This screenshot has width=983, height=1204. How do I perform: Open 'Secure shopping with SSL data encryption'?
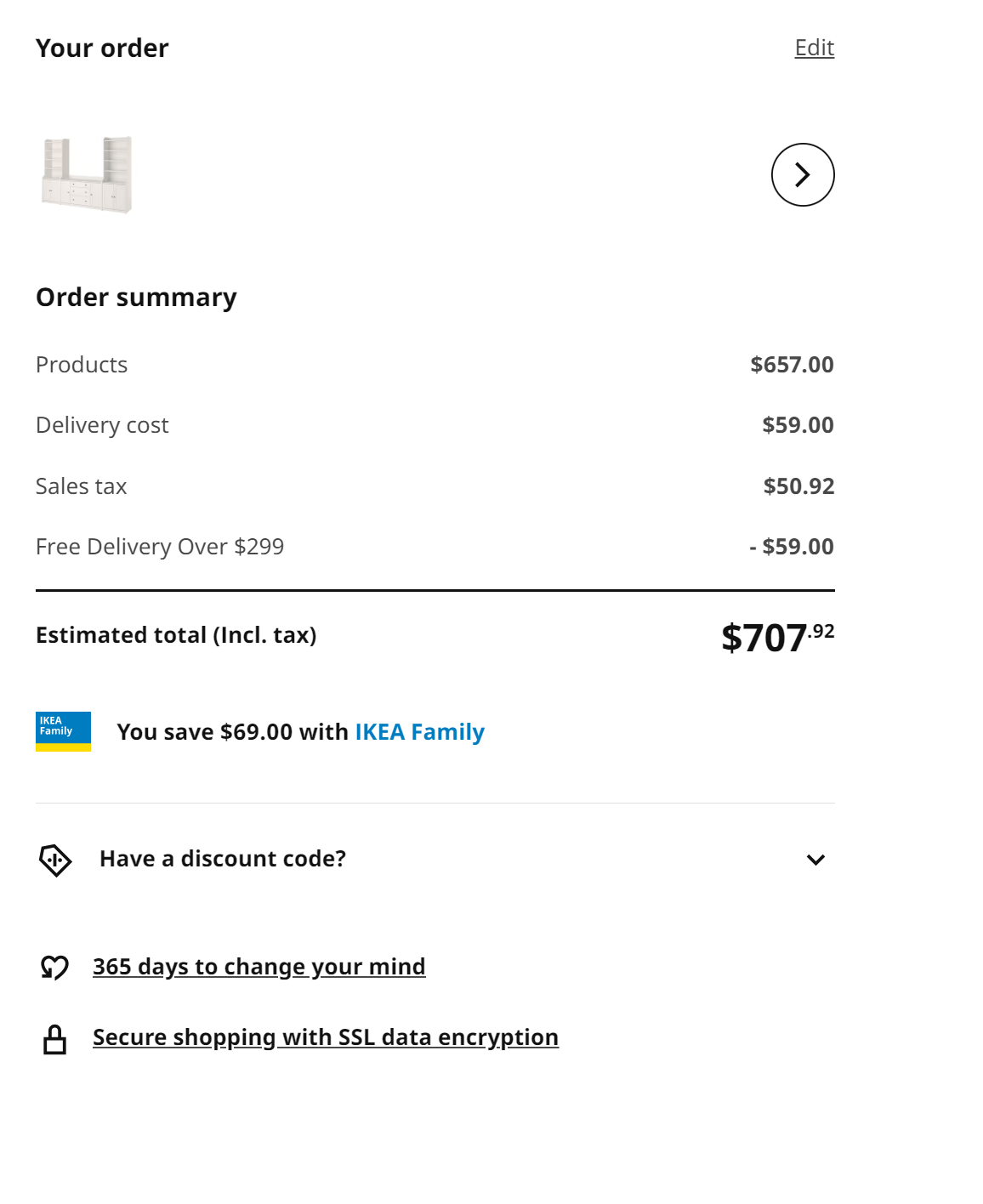pyautogui.click(x=326, y=1037)
